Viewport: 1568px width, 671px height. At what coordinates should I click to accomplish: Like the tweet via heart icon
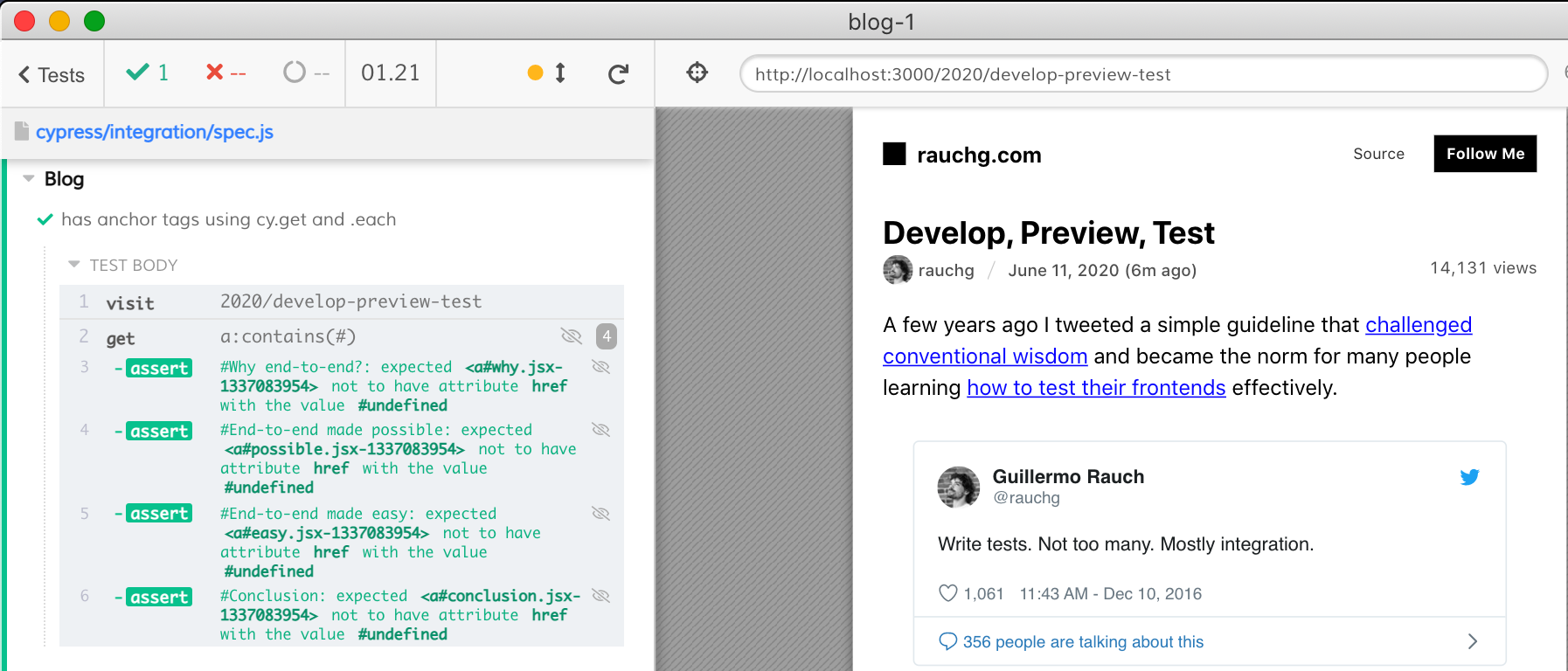tap(947, 593)
